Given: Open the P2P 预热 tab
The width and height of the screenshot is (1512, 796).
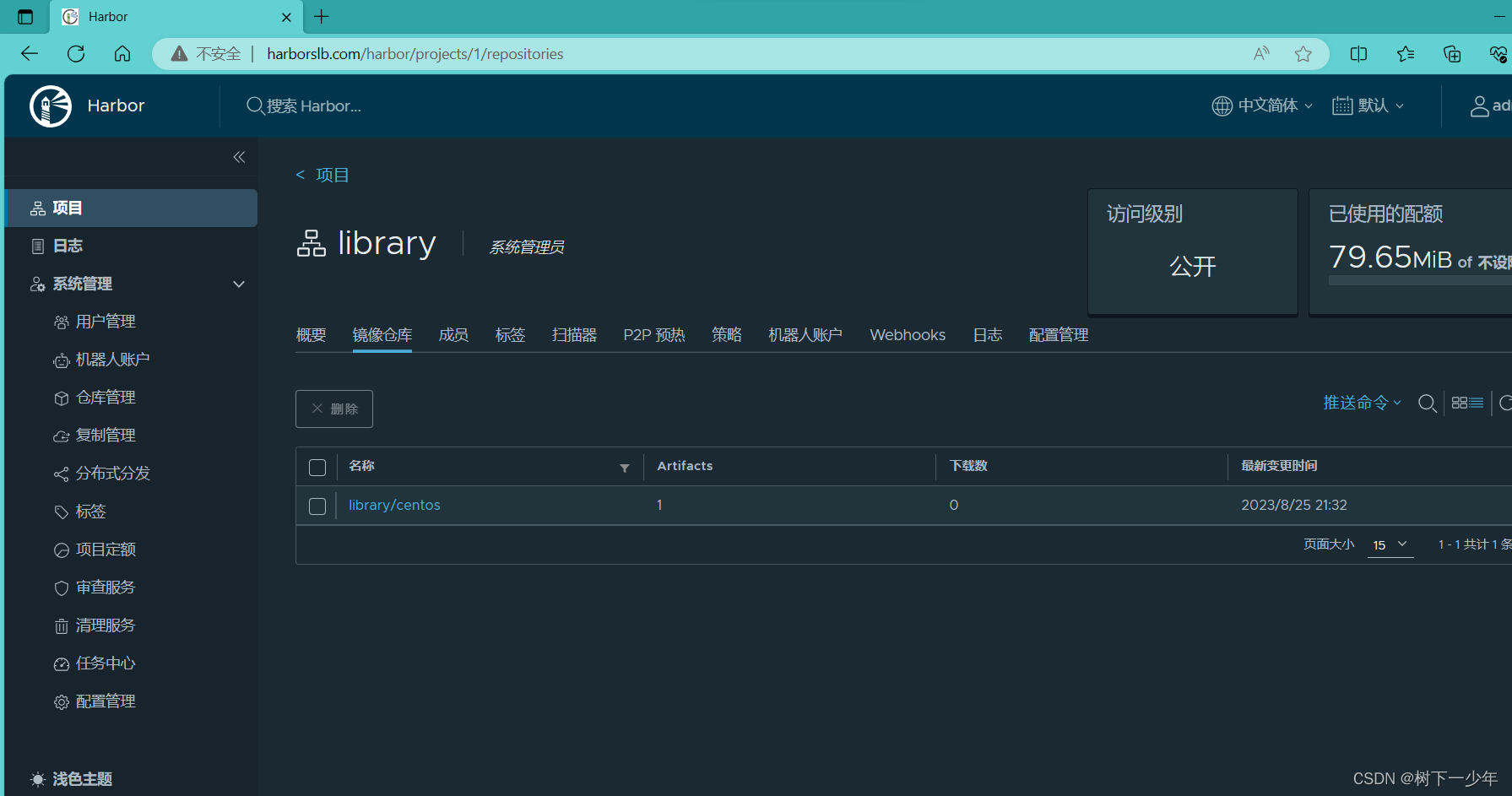Looking at the screenshot, I should [654, 335].
